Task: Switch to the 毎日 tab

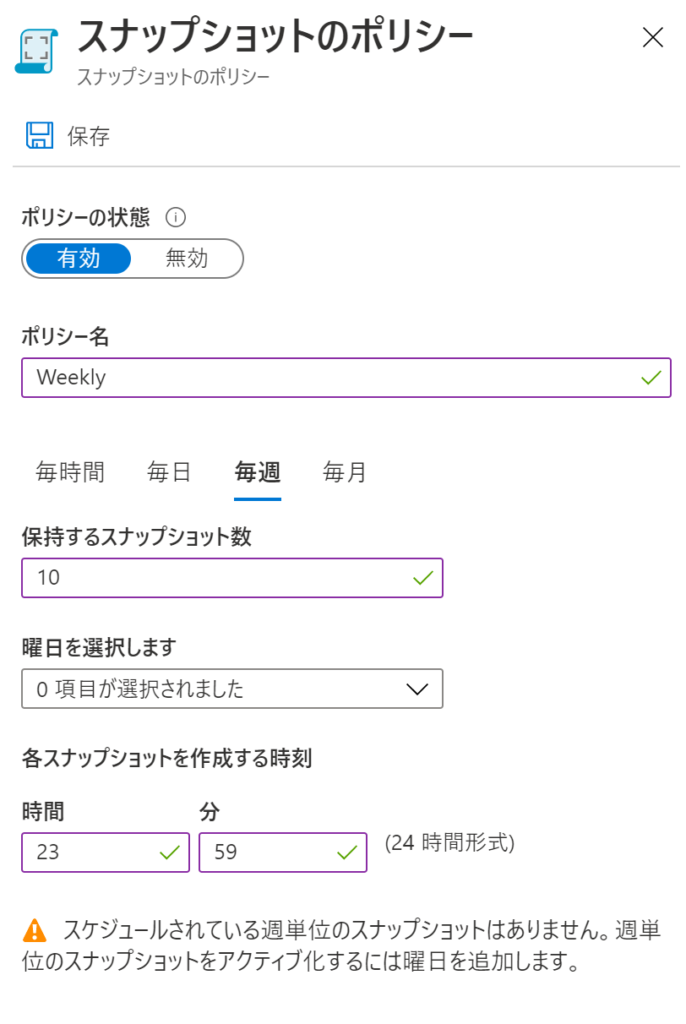Action: [169, 472]
